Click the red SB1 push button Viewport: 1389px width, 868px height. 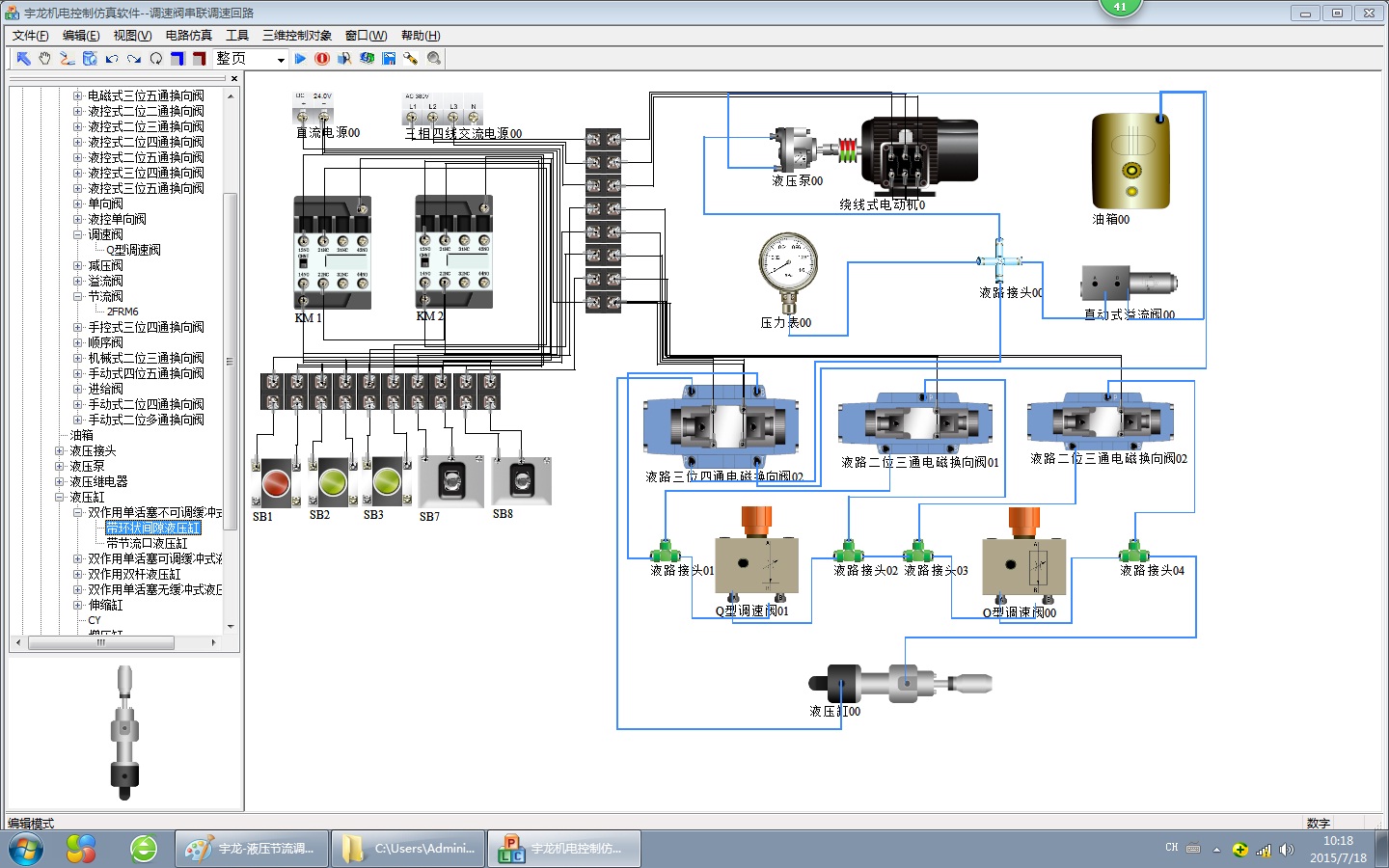point(276,482)
